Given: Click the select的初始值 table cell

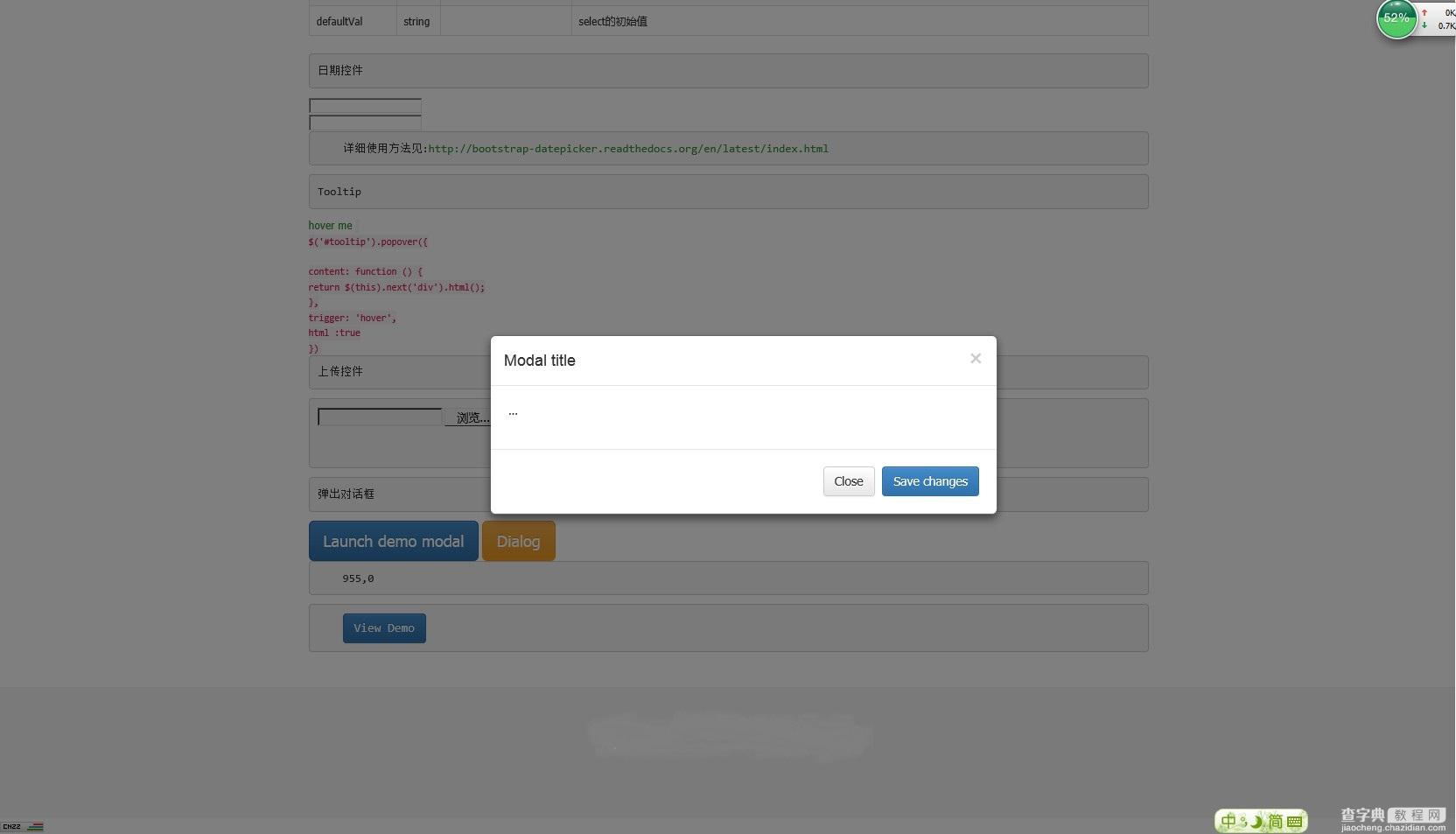Looking at the screenshot, I should [859, 21].
